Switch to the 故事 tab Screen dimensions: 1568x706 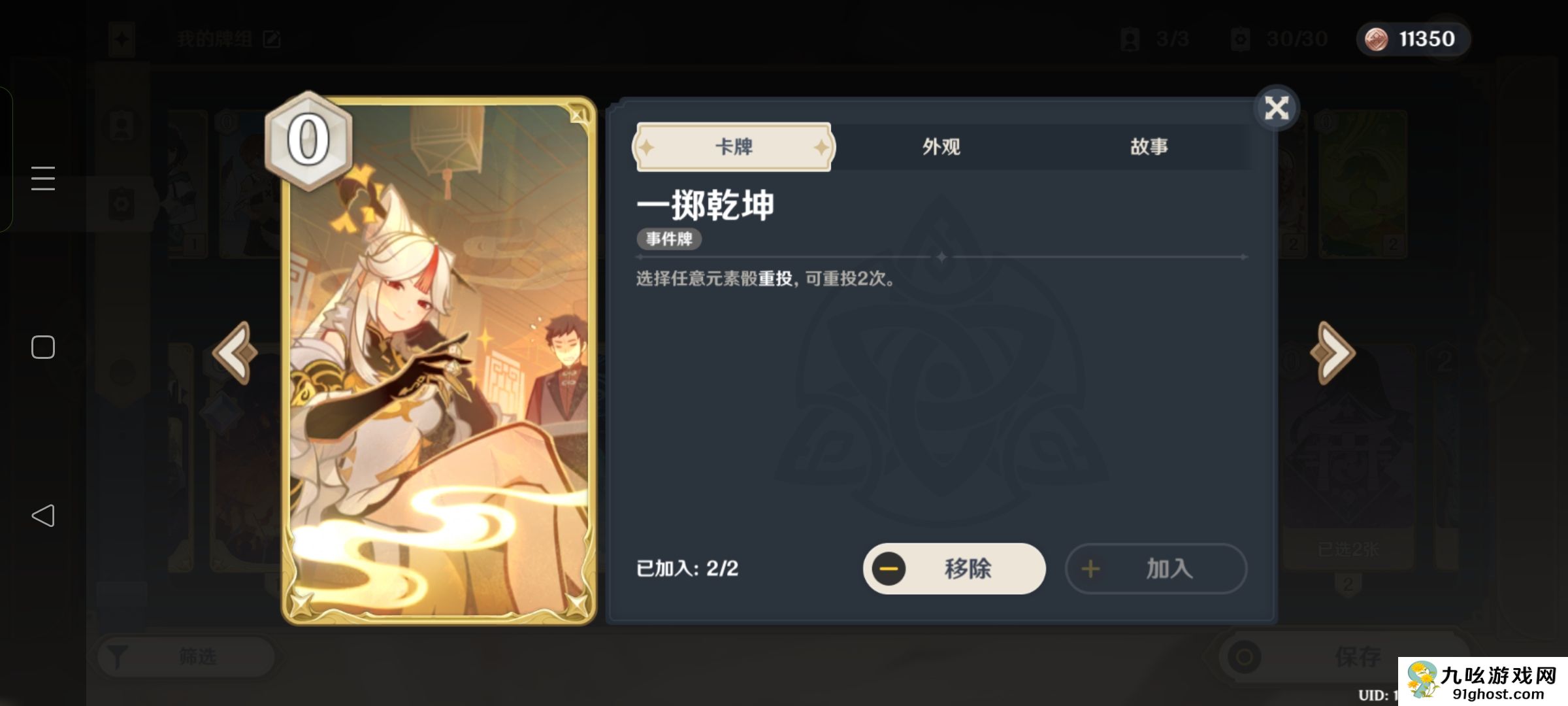tap(1149, 146)
